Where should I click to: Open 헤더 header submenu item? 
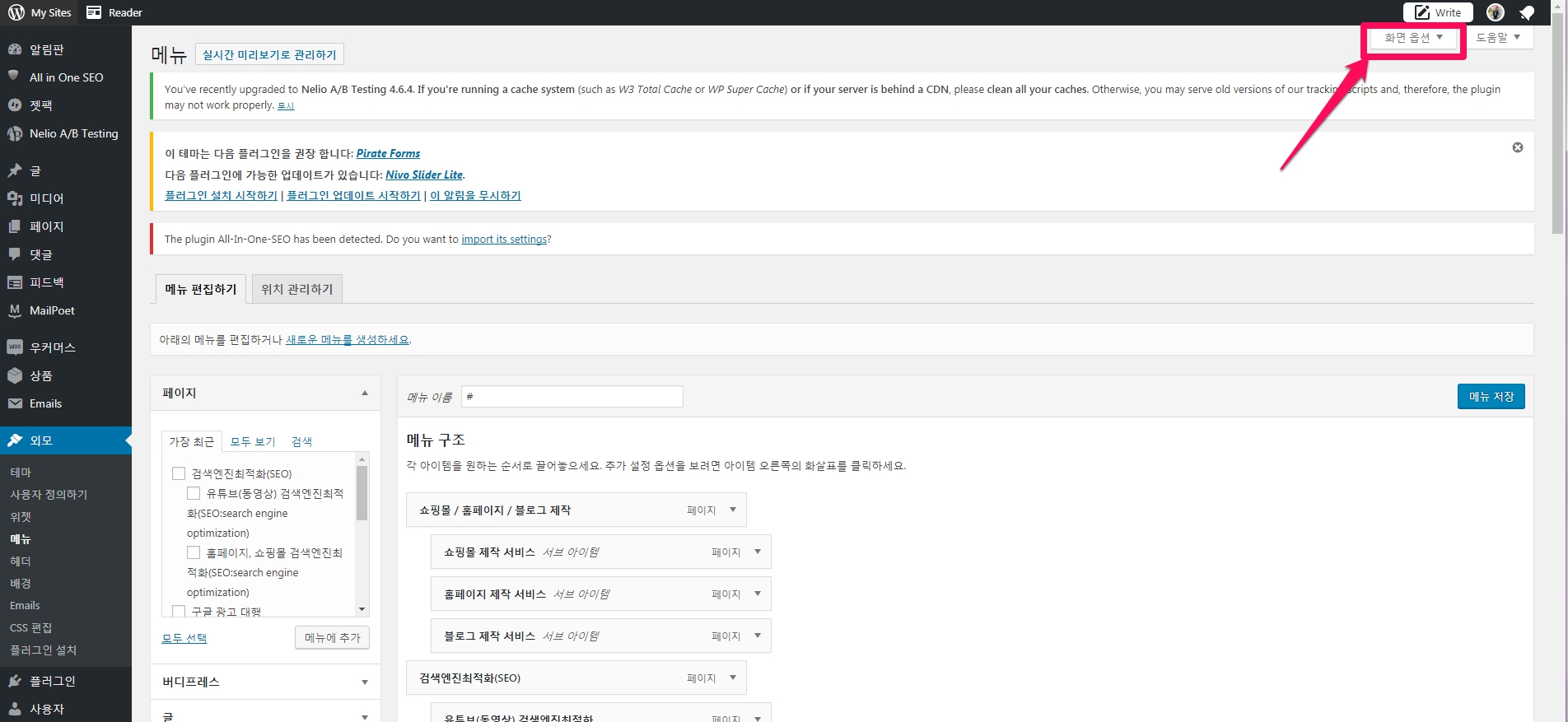(x=21, y=561)
